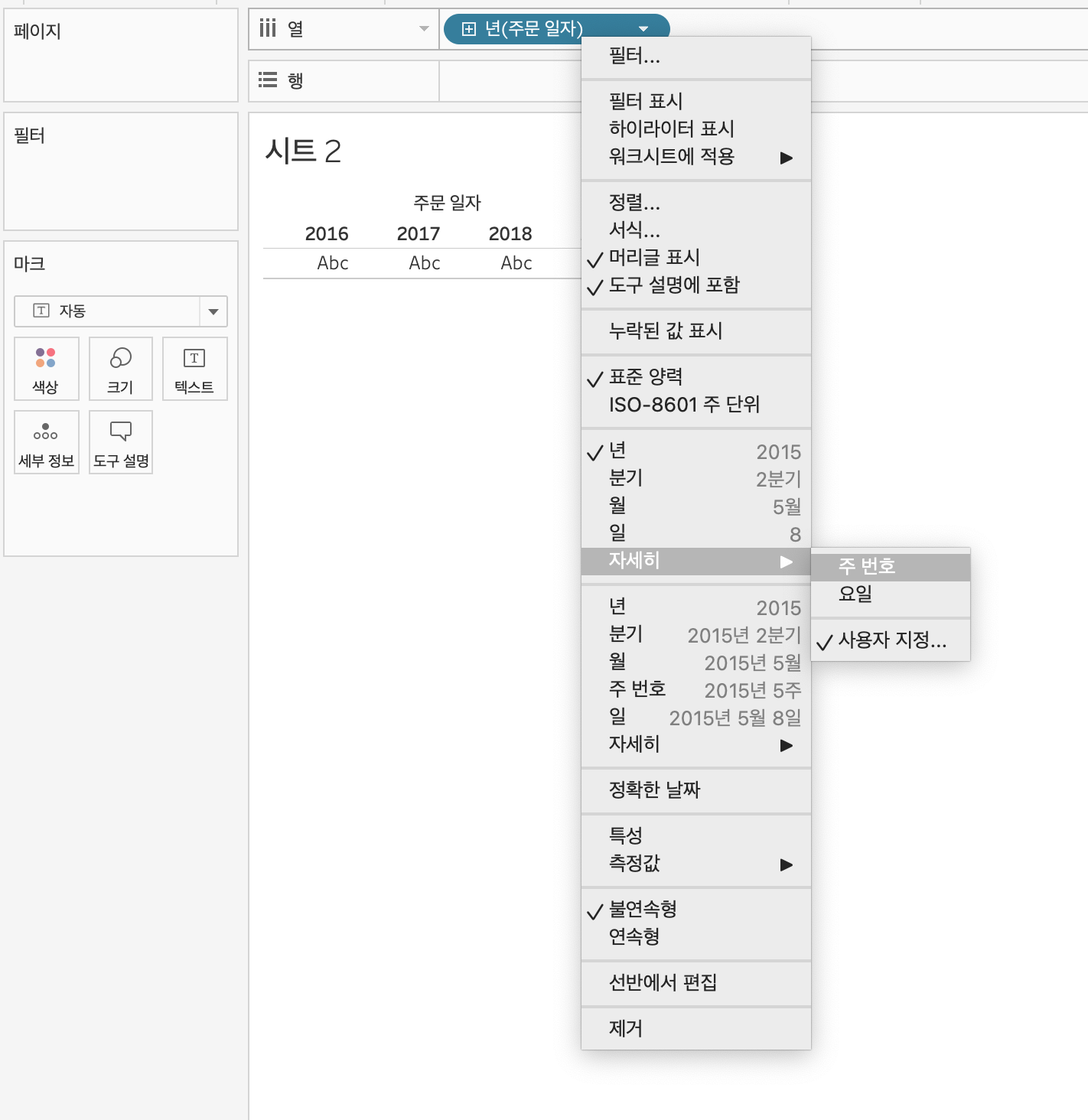Click the columns shelf (열) icon

tap(267, 29)
